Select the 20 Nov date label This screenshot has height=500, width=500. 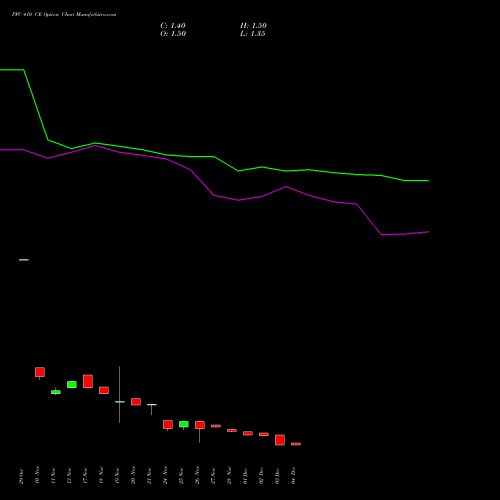click(x=133, y=475)
